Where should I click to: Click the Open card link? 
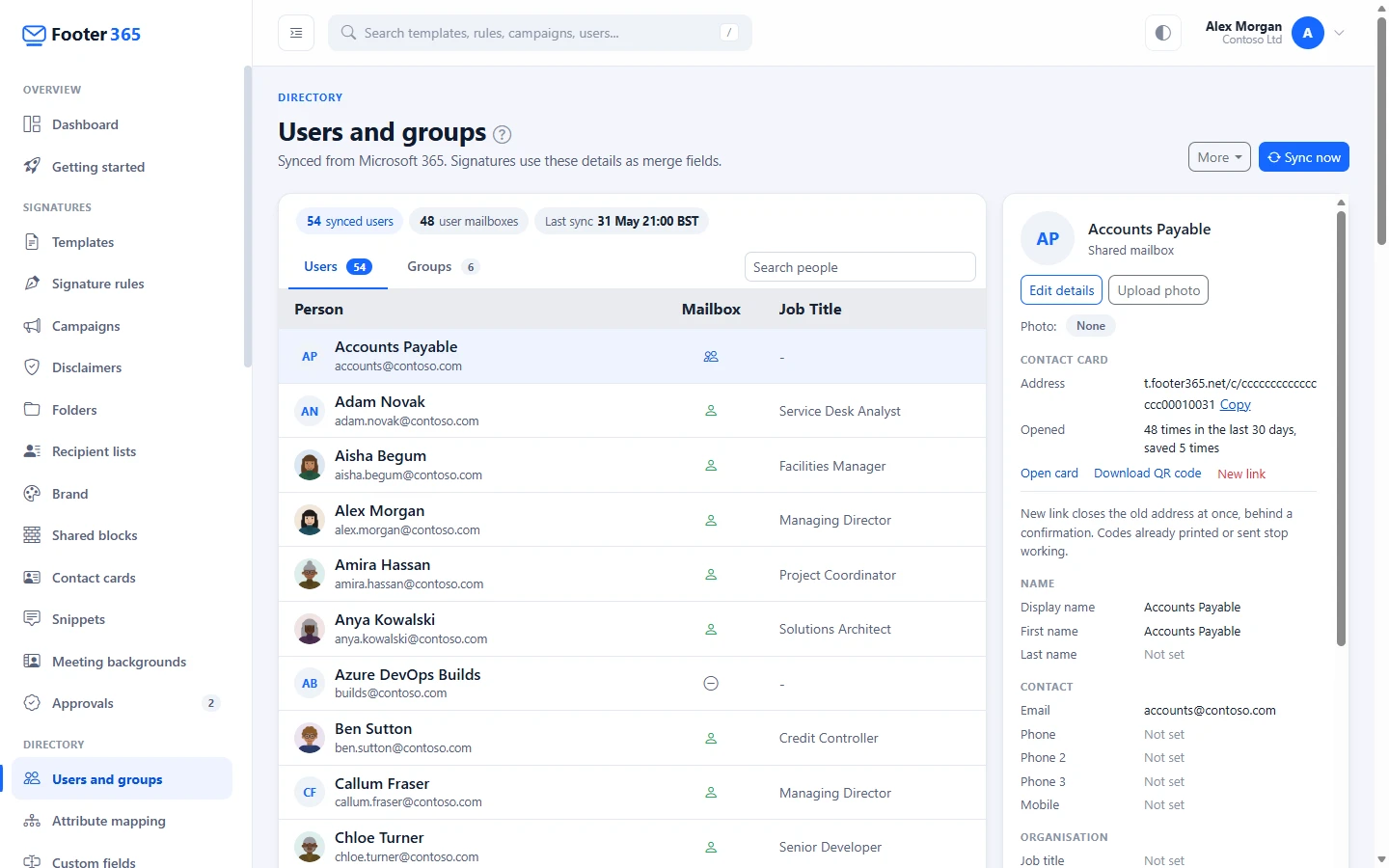pyautogui.click(x=1049, y=474)
